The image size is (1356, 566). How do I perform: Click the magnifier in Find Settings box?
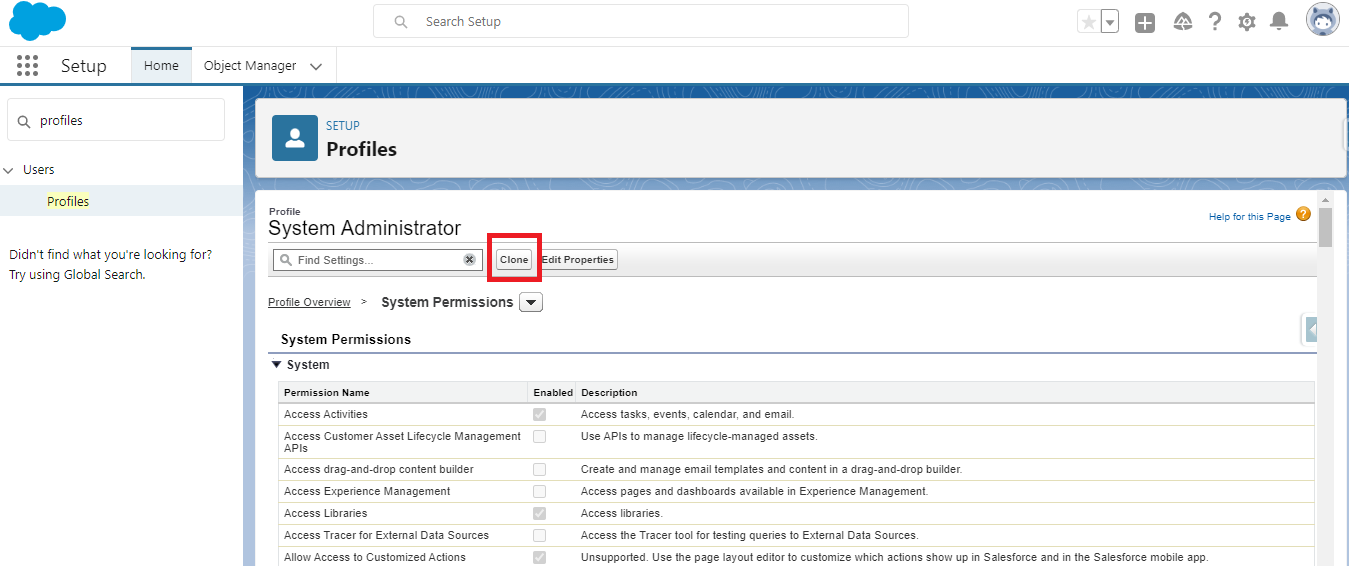click(286, 260)
